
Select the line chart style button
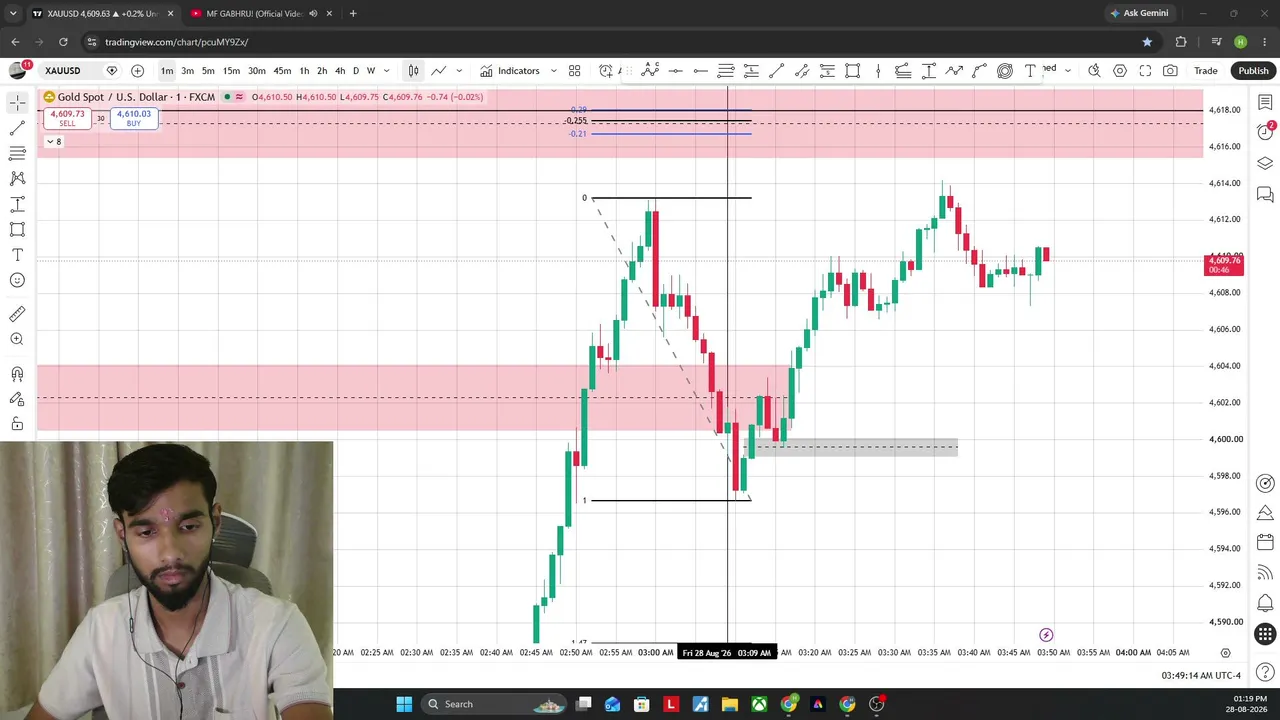(438, 71)
